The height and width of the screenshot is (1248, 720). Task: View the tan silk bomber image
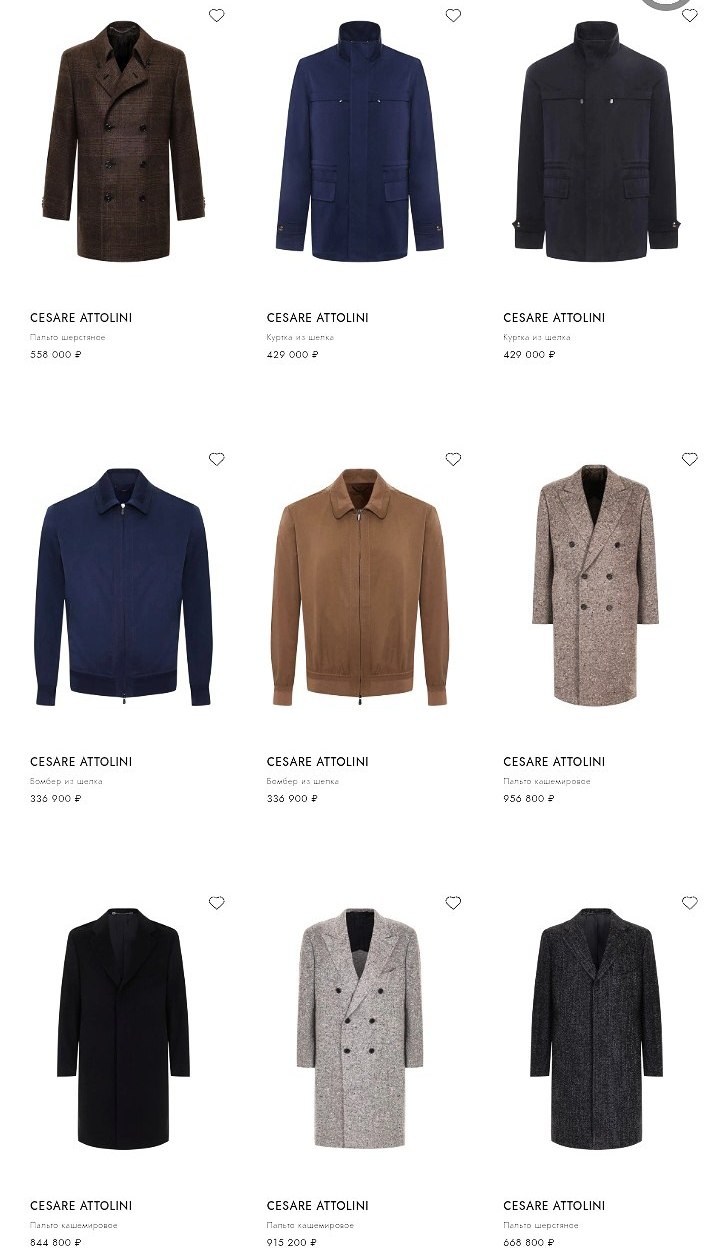pos(360,586)
